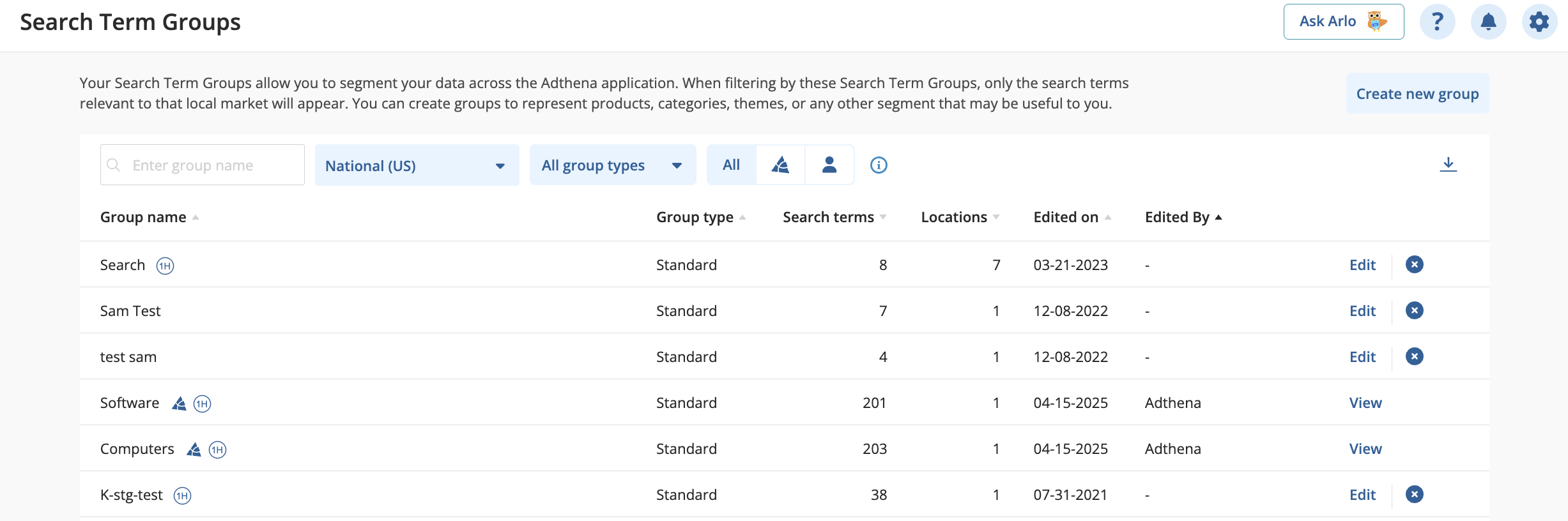Delete the Sam Test group
Viewport: 1568px width, 521px height.
(1414, 310)
